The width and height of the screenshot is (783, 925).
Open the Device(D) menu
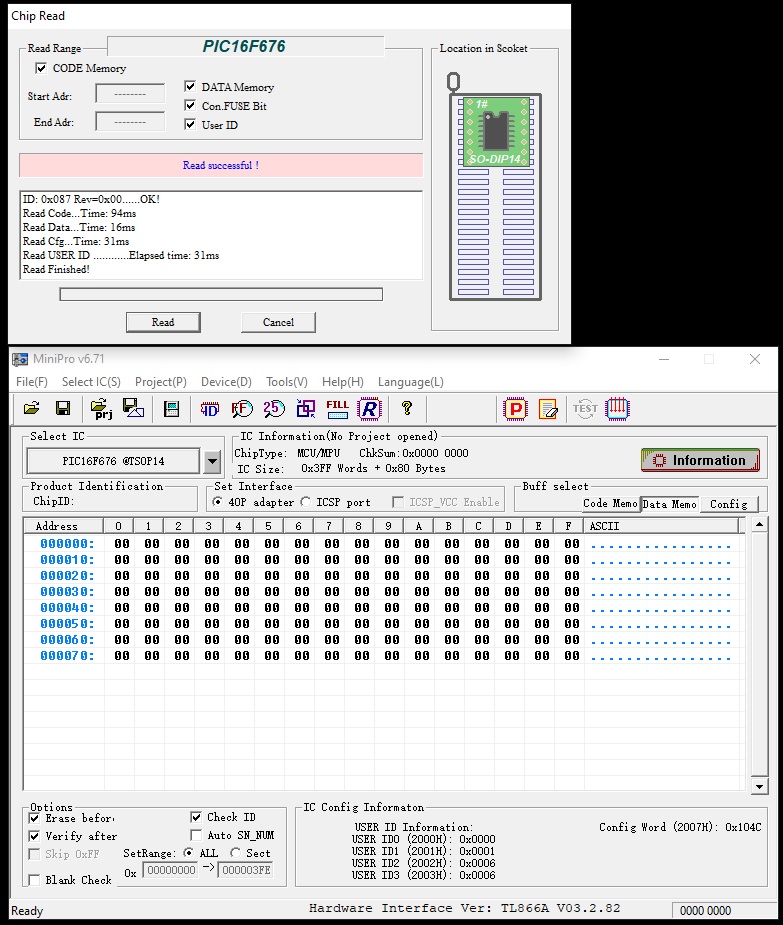click(226, 382)
